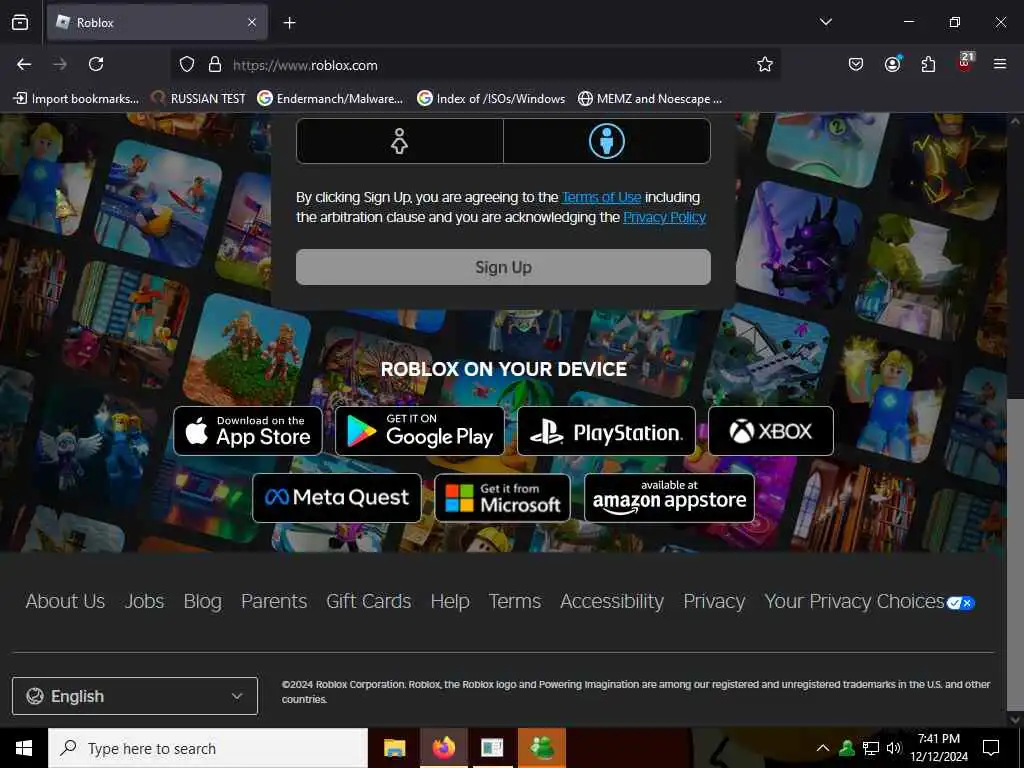Viewport: 1024px width, 768px height.
Task: Open the green taskbar app icon
Action: [x=542, y=748]
